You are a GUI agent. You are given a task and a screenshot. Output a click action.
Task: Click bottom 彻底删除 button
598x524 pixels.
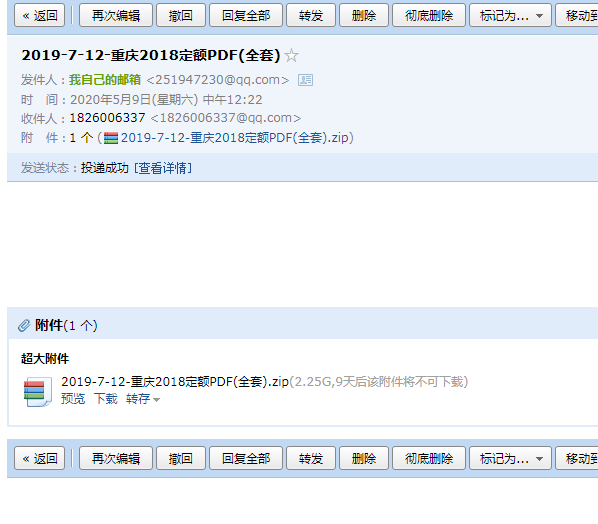(429, 458)
